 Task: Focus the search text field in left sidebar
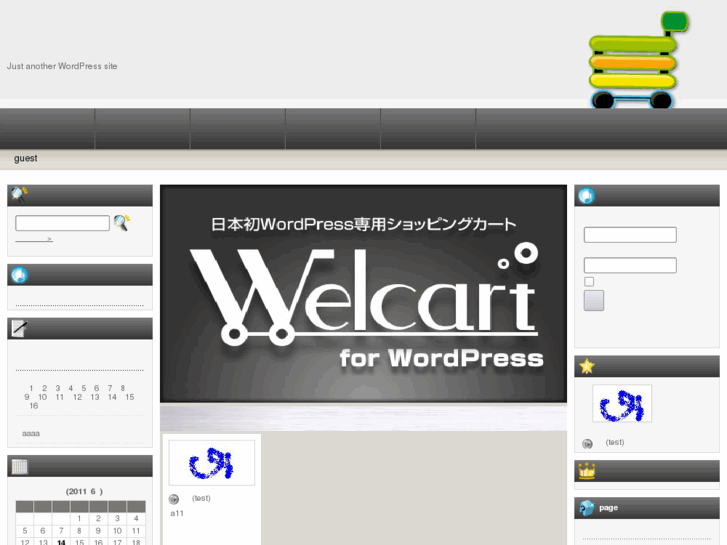[62, 223]
